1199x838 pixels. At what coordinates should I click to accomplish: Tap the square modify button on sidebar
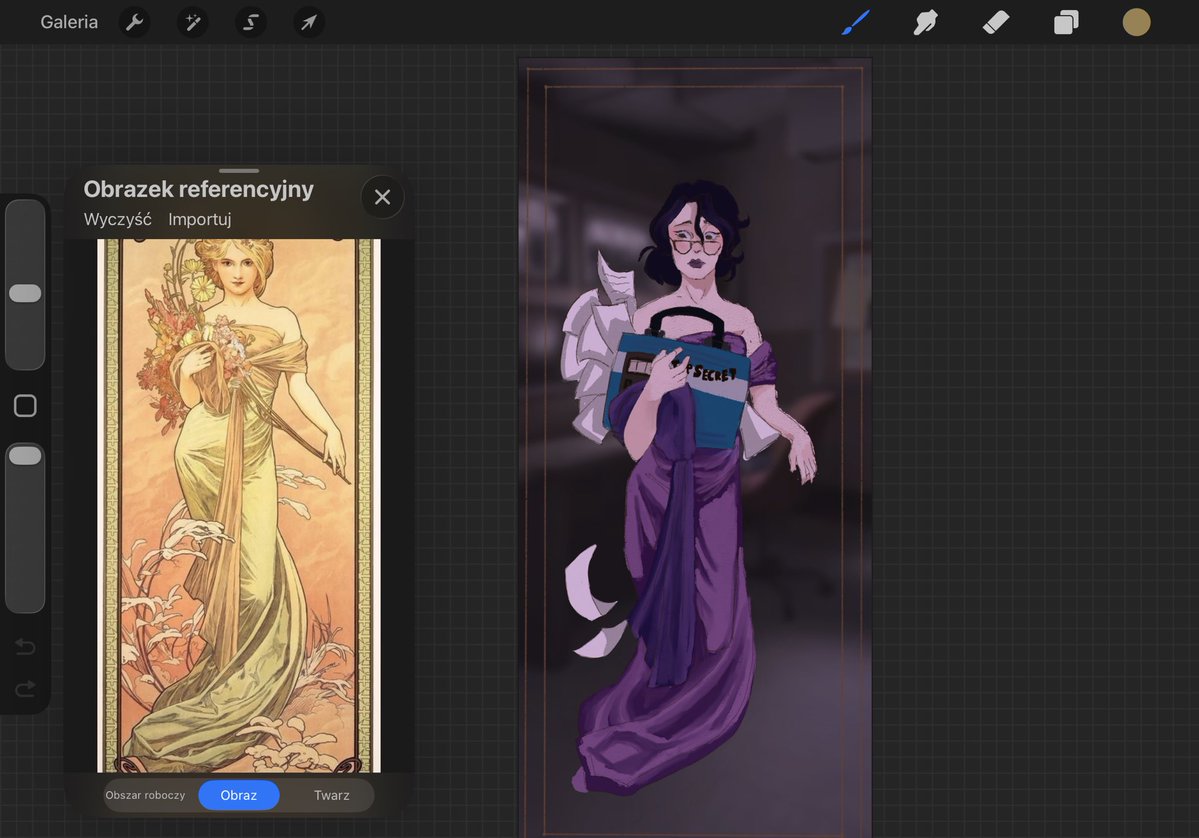pyautogui.click(x=25, y=406)
